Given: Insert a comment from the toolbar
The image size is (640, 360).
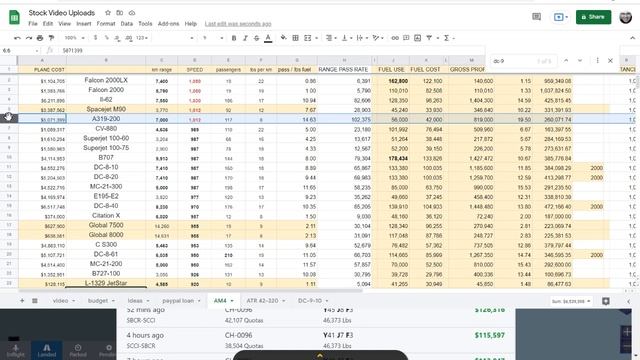Looking at the screenshot, I should point(406,38).
